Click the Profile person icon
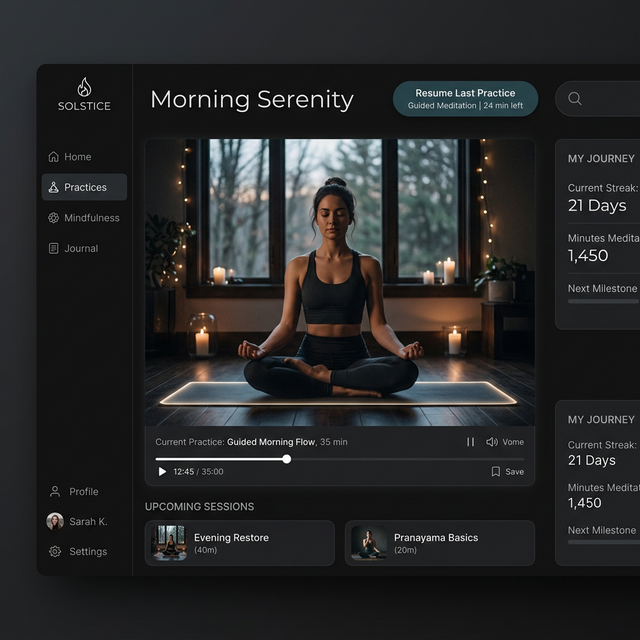 coord(55,492)
